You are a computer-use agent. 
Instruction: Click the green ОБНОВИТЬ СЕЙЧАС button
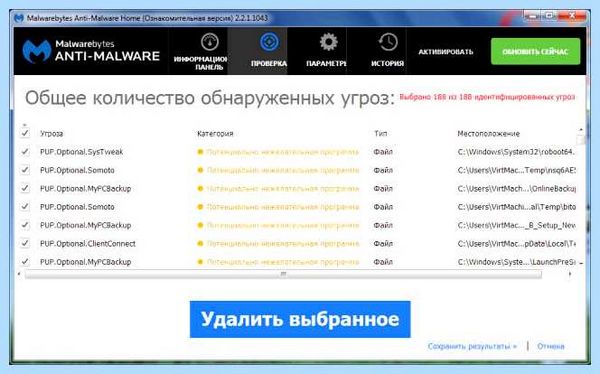[535, 51]
